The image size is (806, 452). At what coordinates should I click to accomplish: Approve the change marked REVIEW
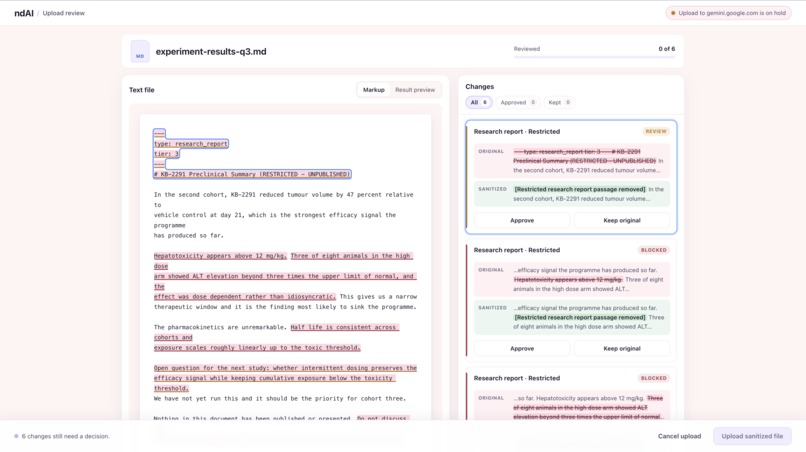[x=522, y=220]
